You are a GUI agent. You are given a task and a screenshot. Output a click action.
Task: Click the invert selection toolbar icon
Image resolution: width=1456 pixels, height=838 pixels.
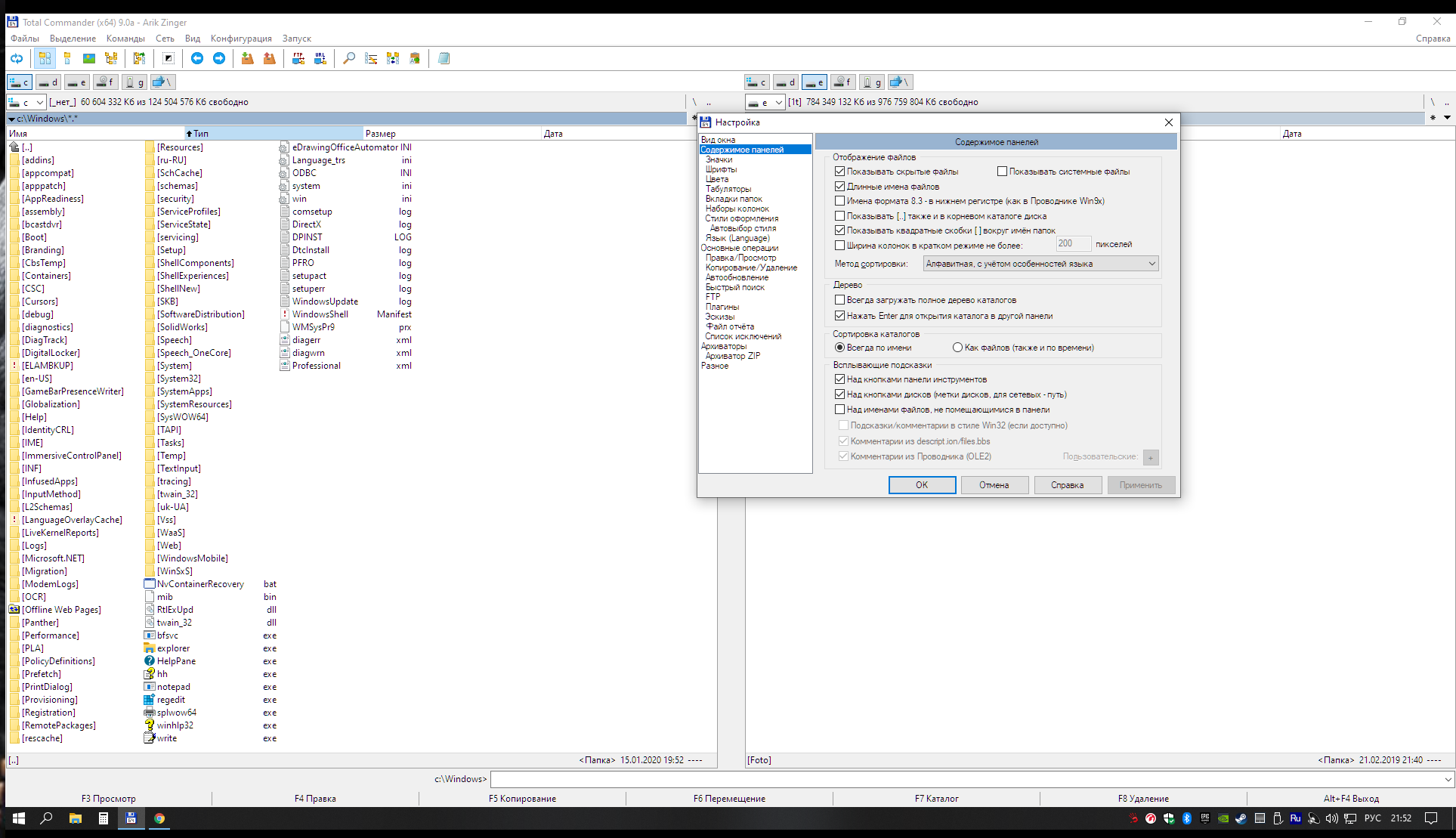(168, 58)
